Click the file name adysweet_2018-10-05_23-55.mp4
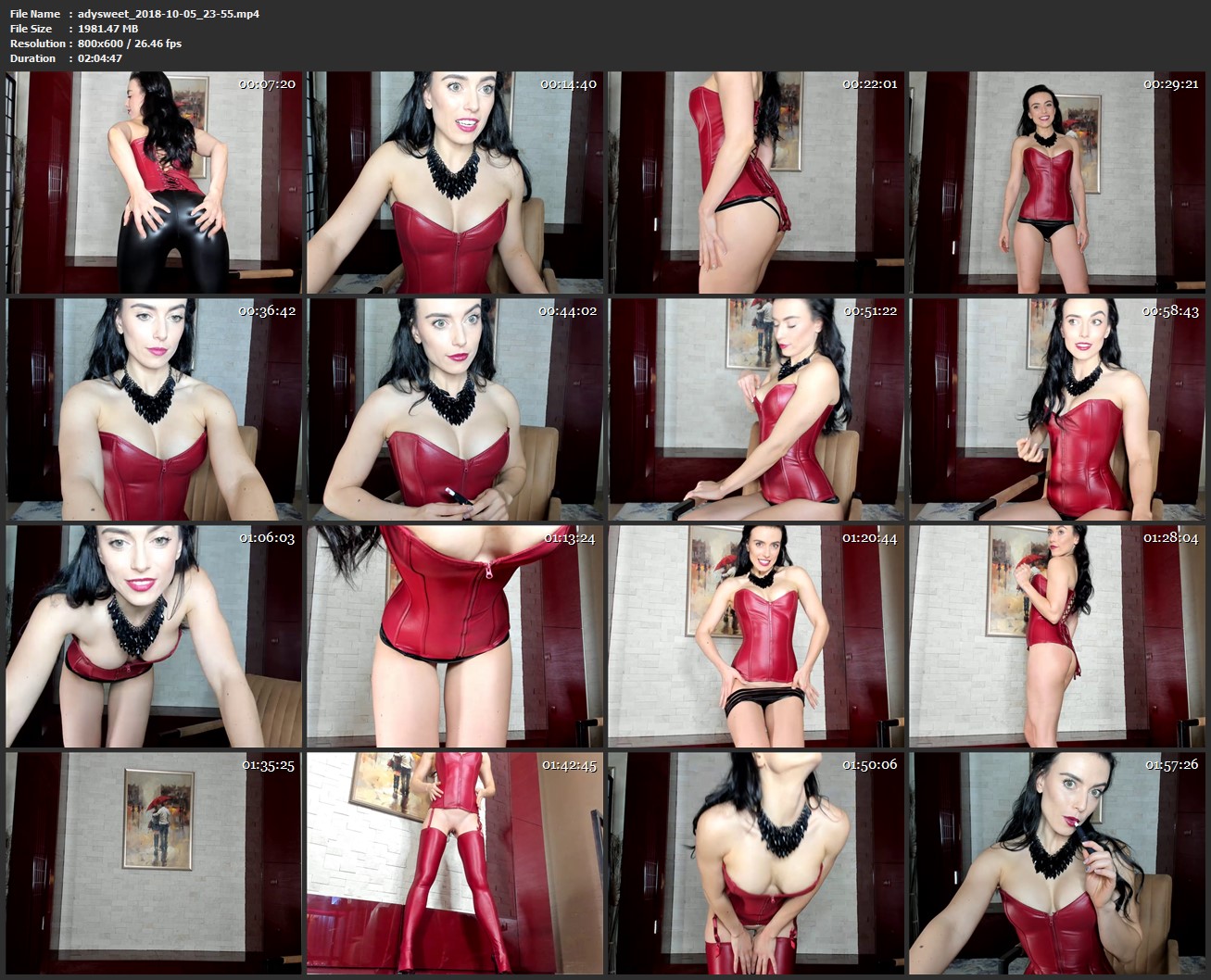Screen dimensions: 1211x980 coord(169,14)
